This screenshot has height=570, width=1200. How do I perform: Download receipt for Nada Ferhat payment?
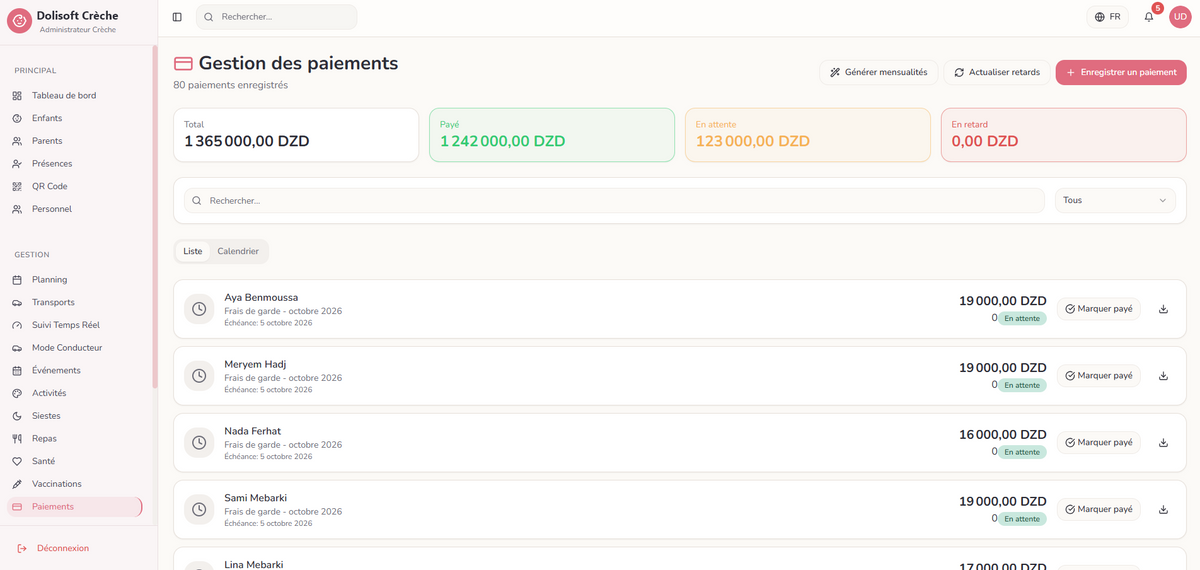(x=1163, y=442)
